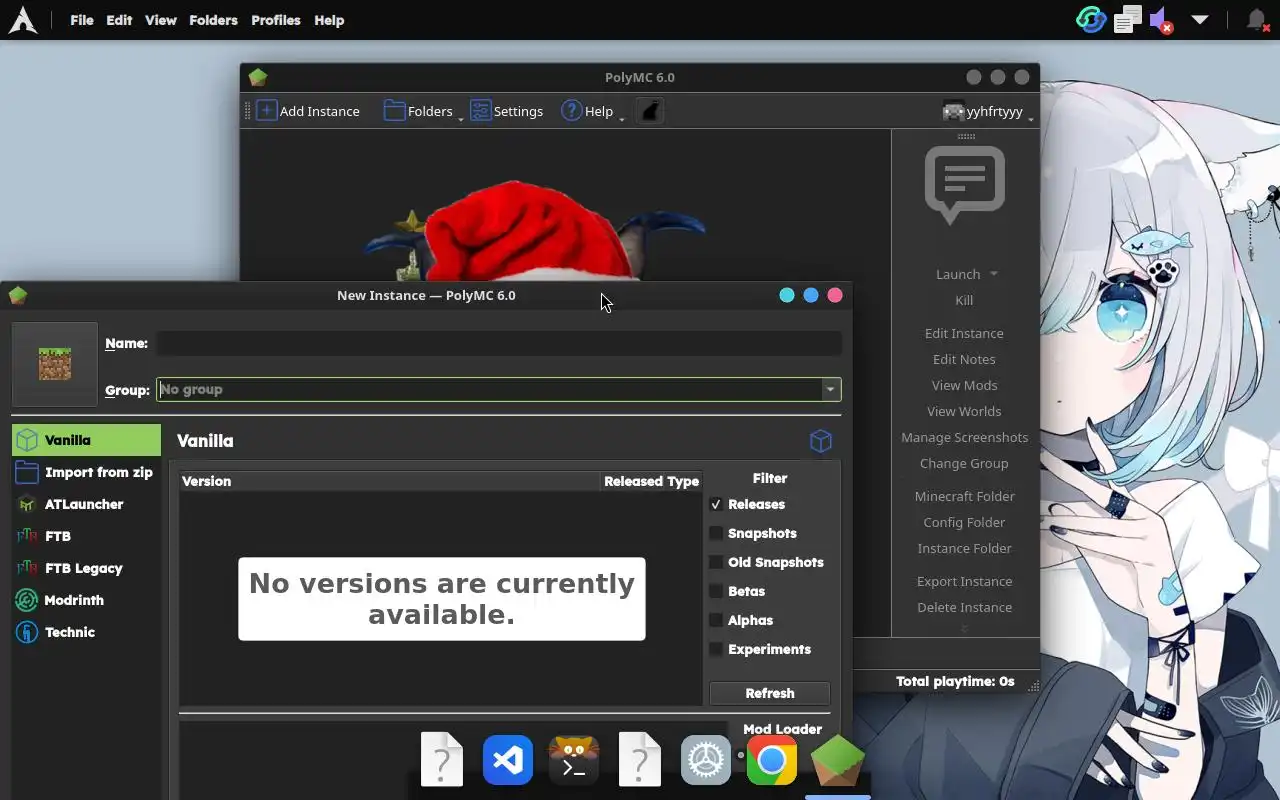Open Google Chrome from dock
The image size is (1280, 800).
coord(771,762)
